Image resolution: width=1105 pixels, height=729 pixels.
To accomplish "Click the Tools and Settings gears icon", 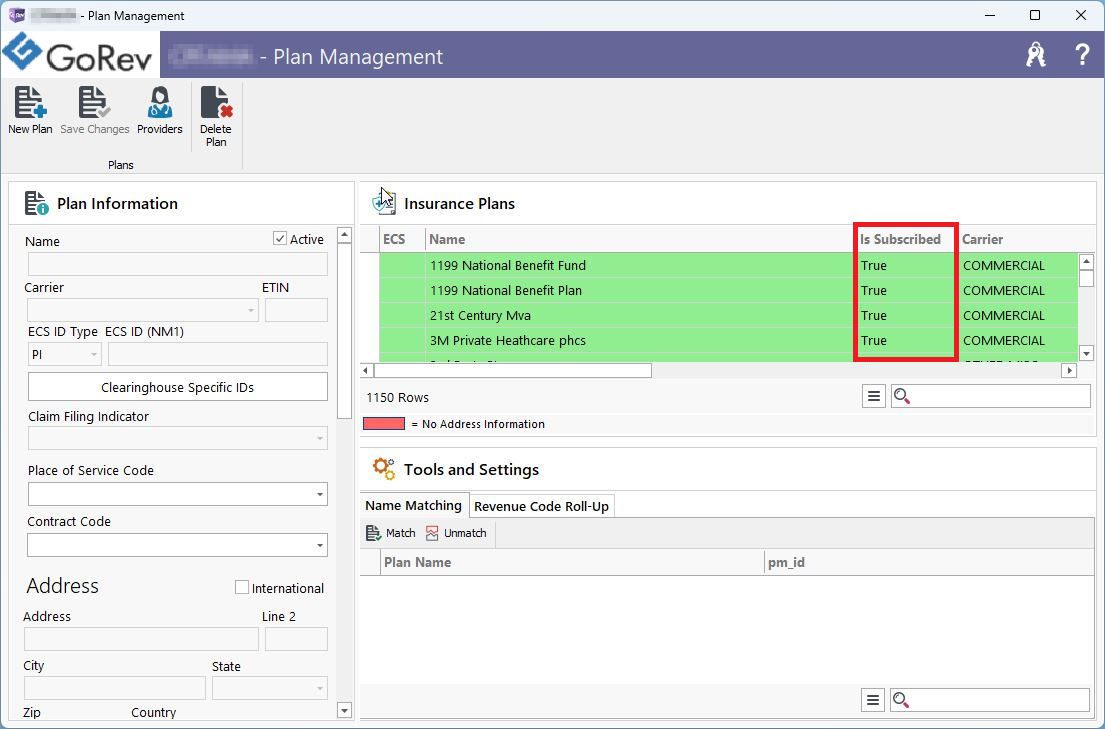I will (384, 468).
